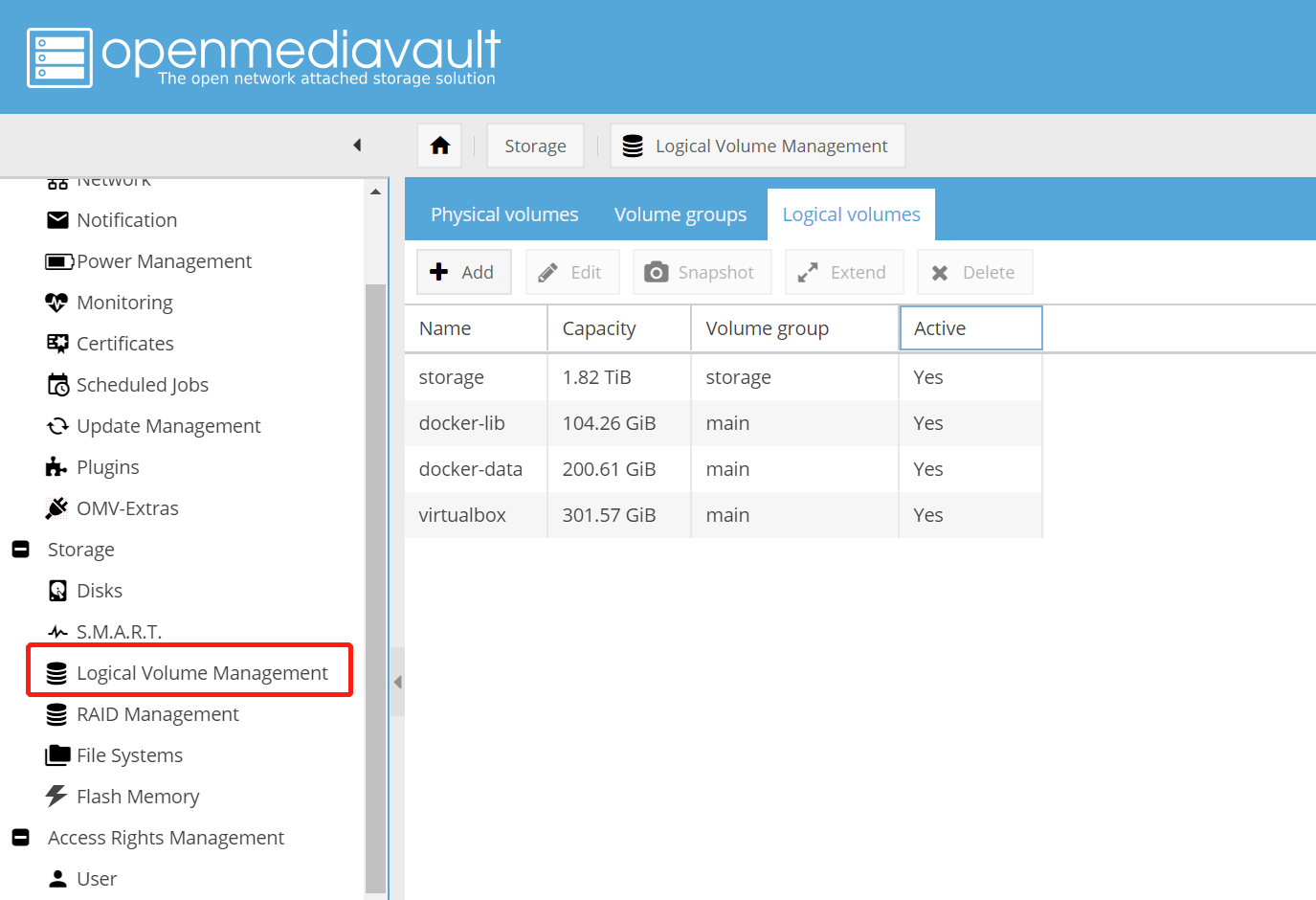Click the plus icon on Add
Image resolution: width=1316 pixels, height=900 pixels.
pyautogui.click(x=439, y=272)
